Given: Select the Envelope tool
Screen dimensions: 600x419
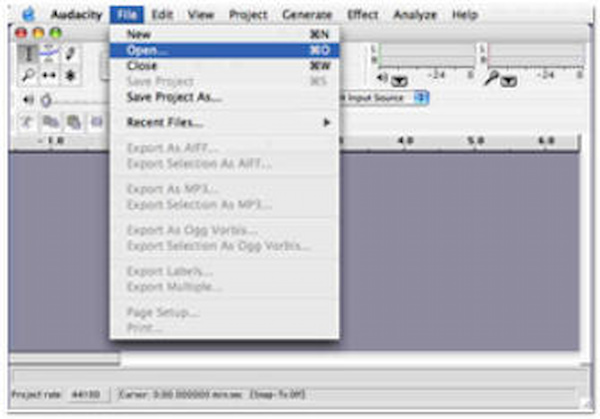Looking at the screenshot, I should pos(49,54).
